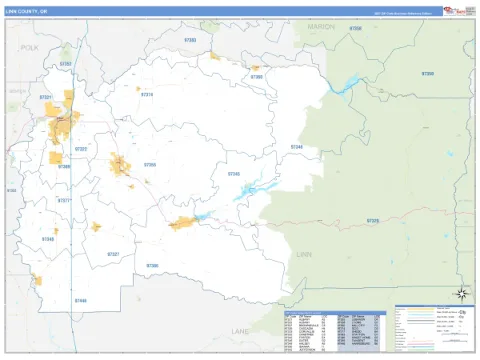Click the square Tangent city area above 97389

pyautogui.click(x=56, y=158)
